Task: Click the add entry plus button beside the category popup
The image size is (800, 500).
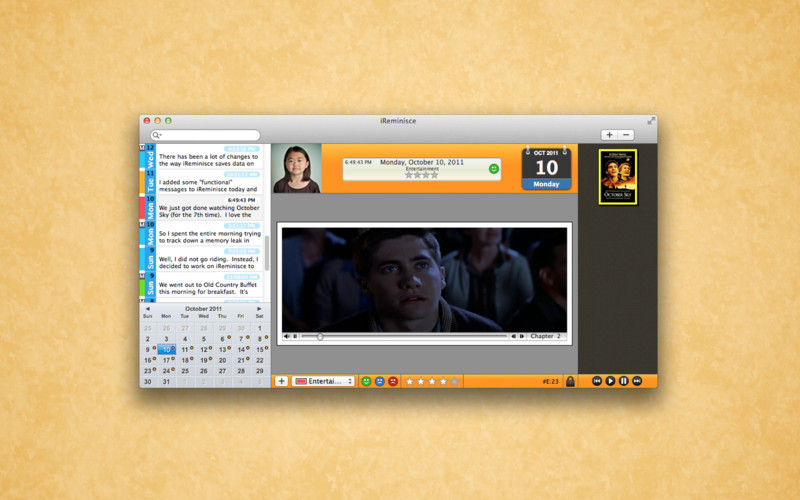Action: tap(281, 381)
